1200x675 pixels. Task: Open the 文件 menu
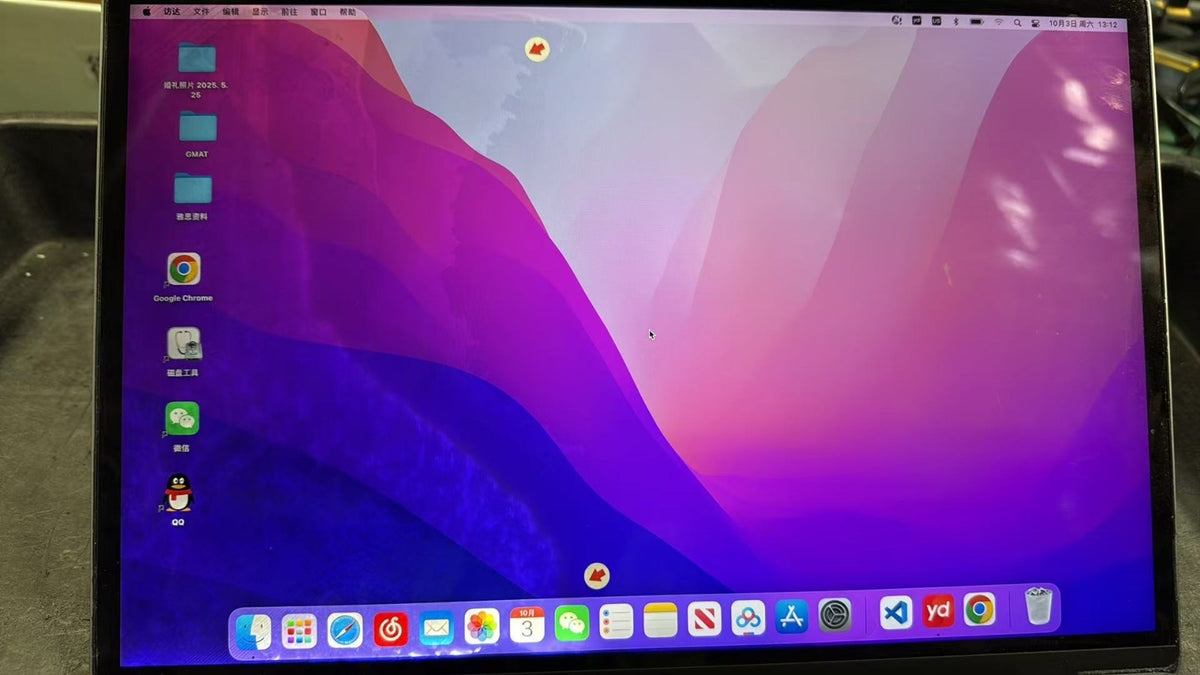(201, 12)
